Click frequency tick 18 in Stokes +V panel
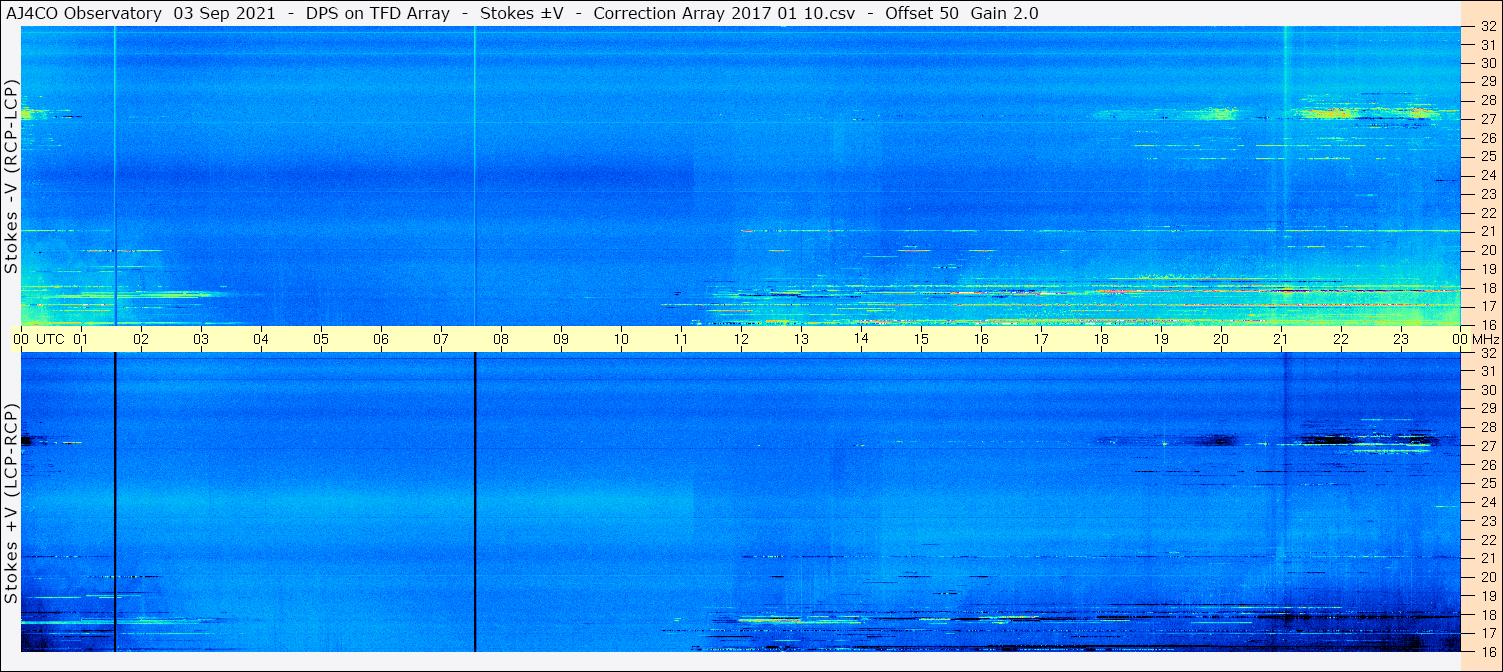1503x672 pixels. [x=1487, y=614]
